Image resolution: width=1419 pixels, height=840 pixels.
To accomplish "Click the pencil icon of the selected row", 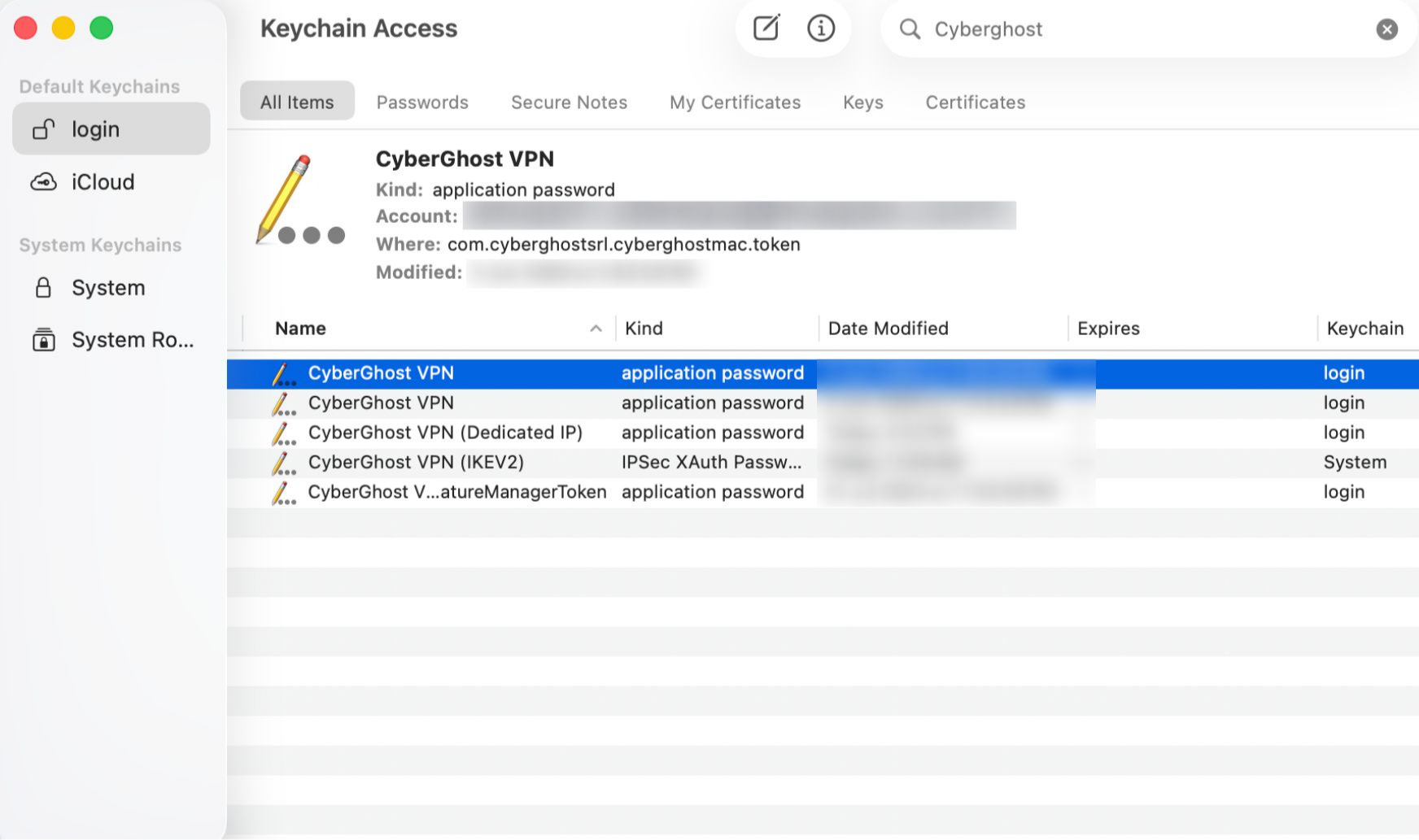I will pyautogui.click(x=283, y=374).
